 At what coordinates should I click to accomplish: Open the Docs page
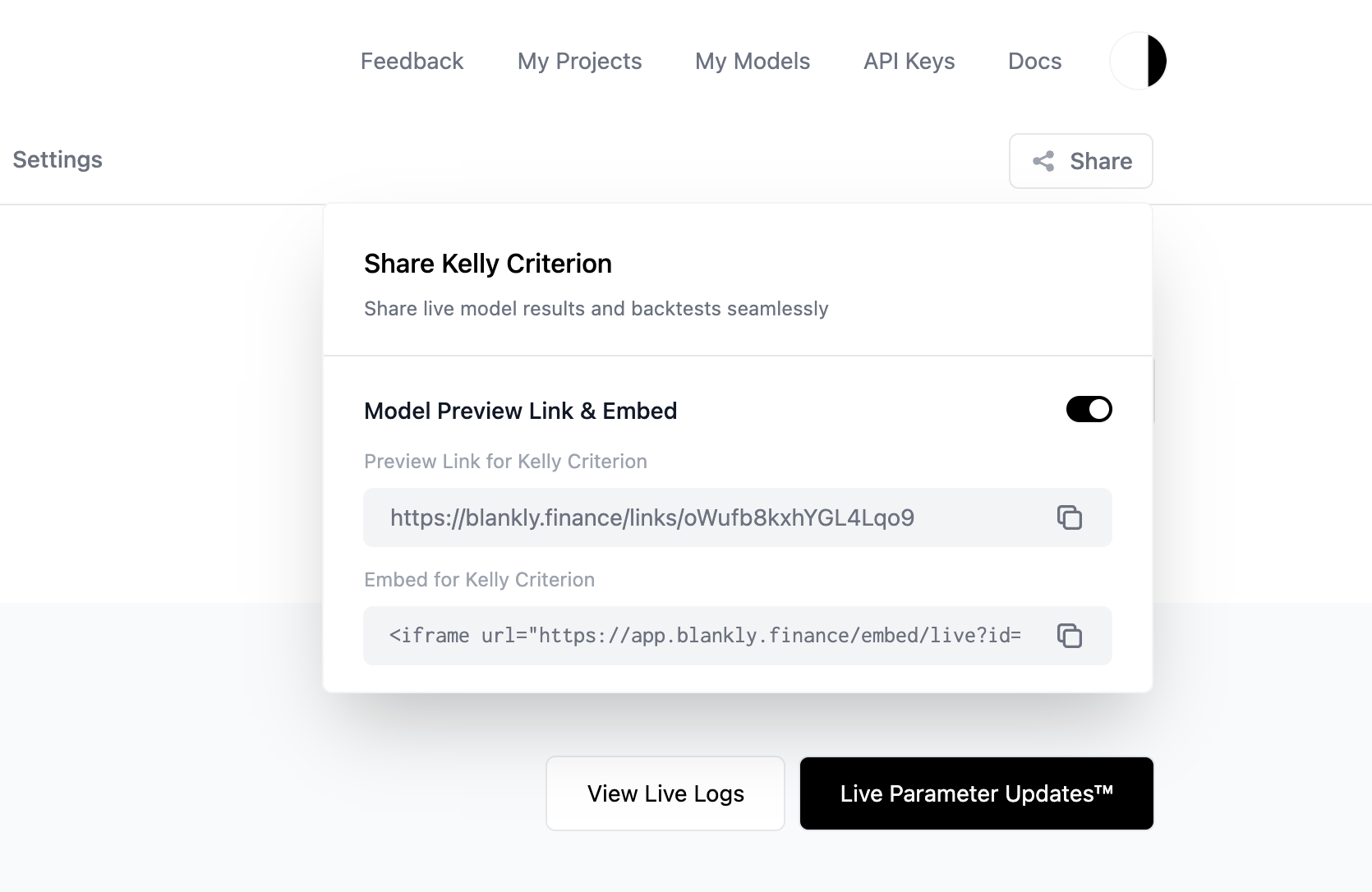click(1034, 61)
